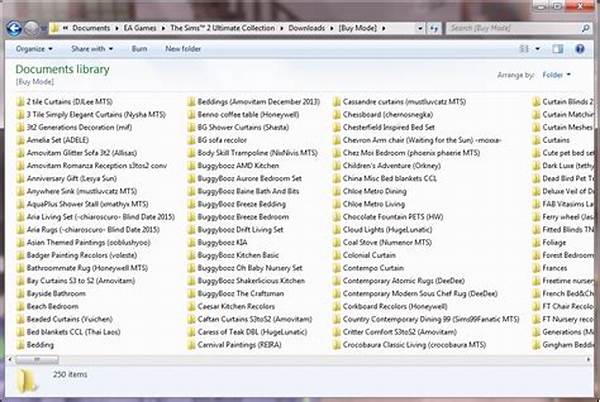Select BG Shower Curtains (Shasta) name

point(243,127)
